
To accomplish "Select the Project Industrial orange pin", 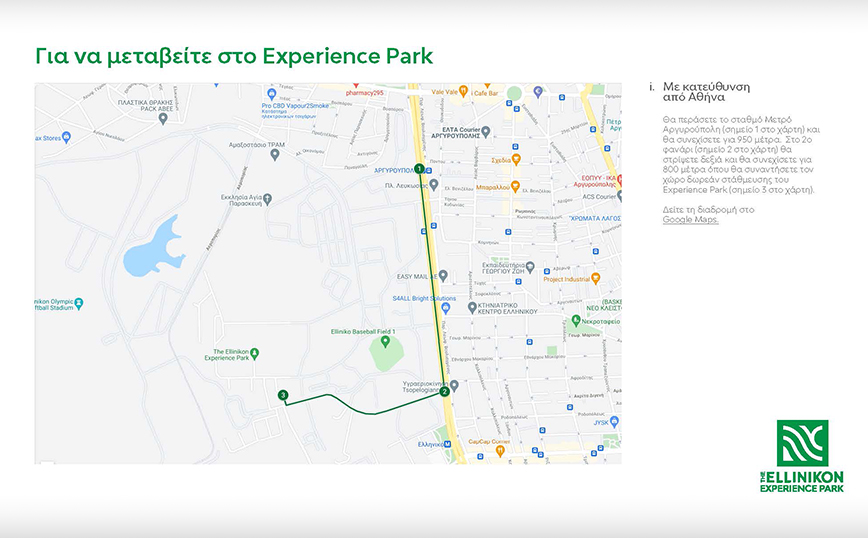I will coord(595,278).
